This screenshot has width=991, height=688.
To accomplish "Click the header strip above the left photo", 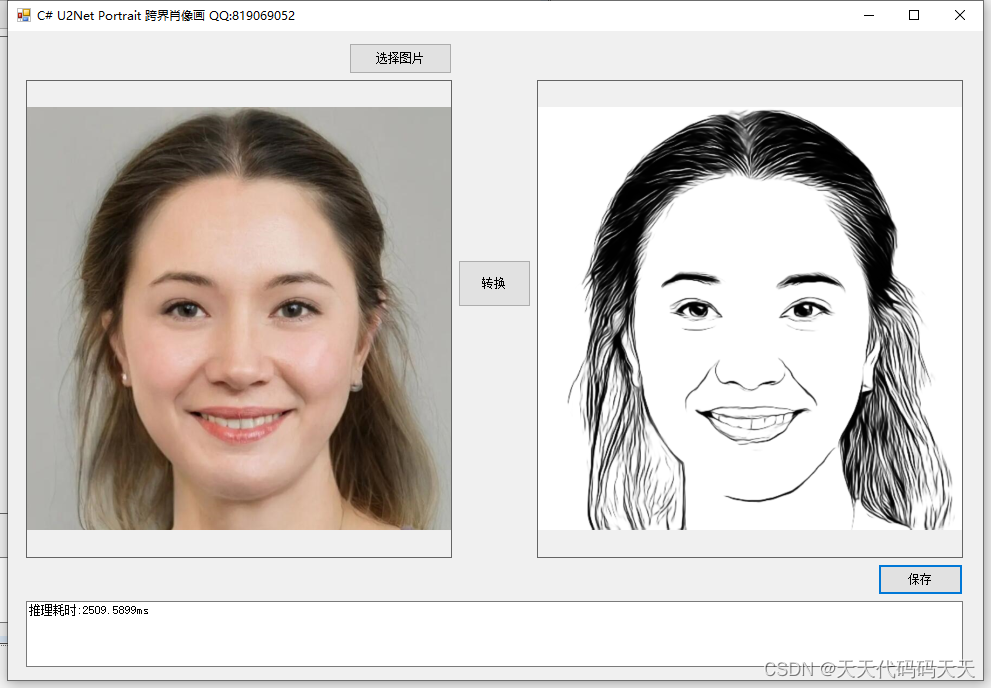I will coord(238,92).
